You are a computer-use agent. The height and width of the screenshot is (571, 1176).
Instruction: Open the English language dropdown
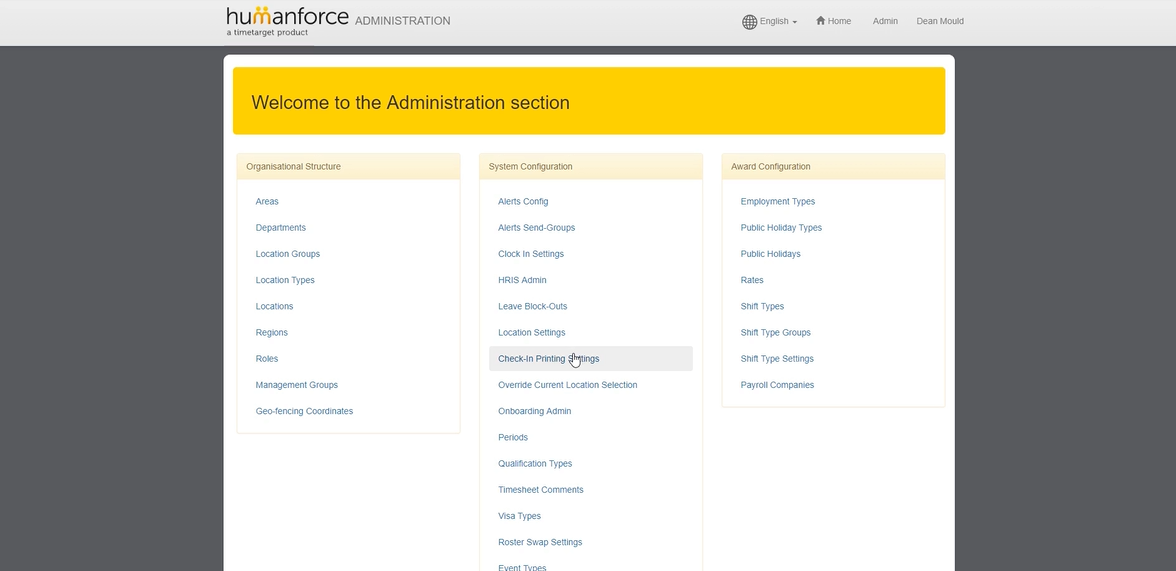(x=778, y=21)
